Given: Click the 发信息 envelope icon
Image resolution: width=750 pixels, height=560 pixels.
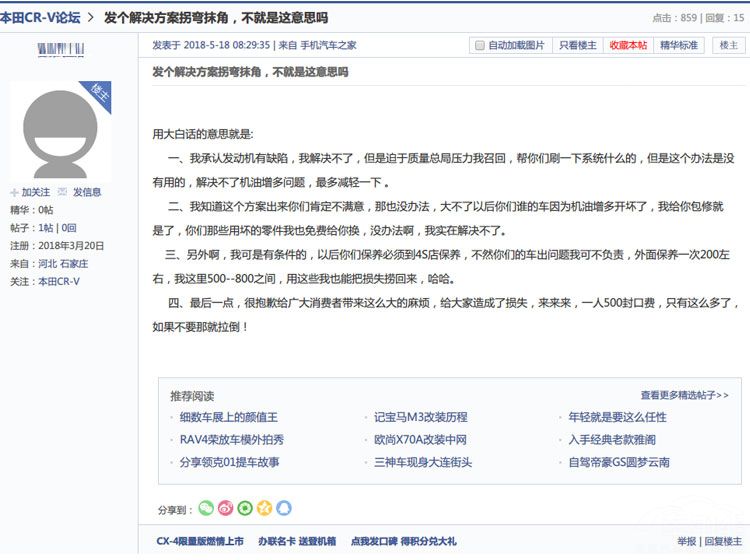Looking at the screenshot, I should coord(62,192).
